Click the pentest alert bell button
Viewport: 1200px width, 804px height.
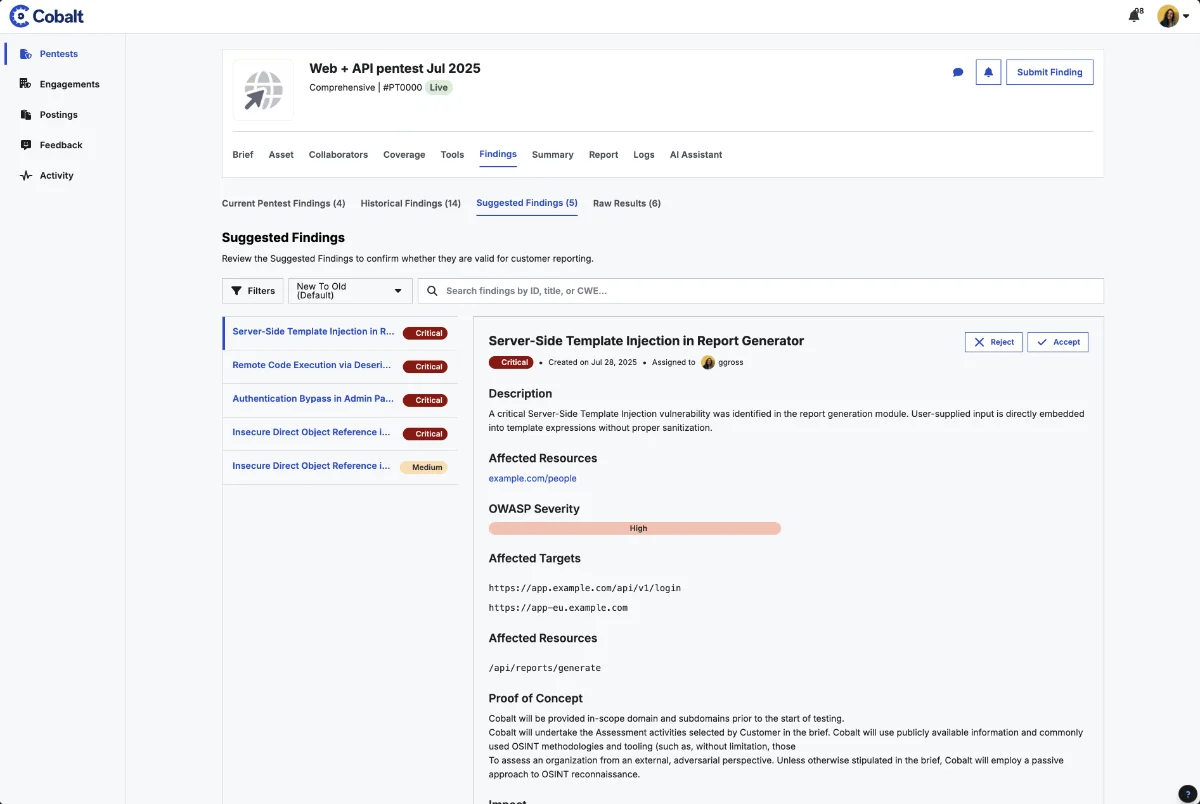pyautogui.click(x=988, y=72)
